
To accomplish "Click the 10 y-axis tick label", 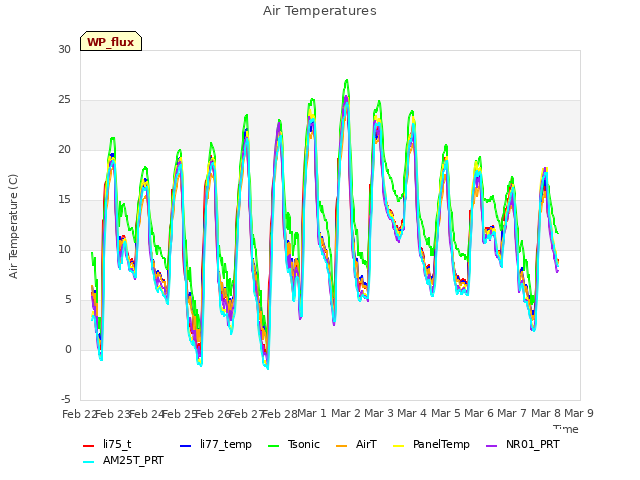I will 64,249.
